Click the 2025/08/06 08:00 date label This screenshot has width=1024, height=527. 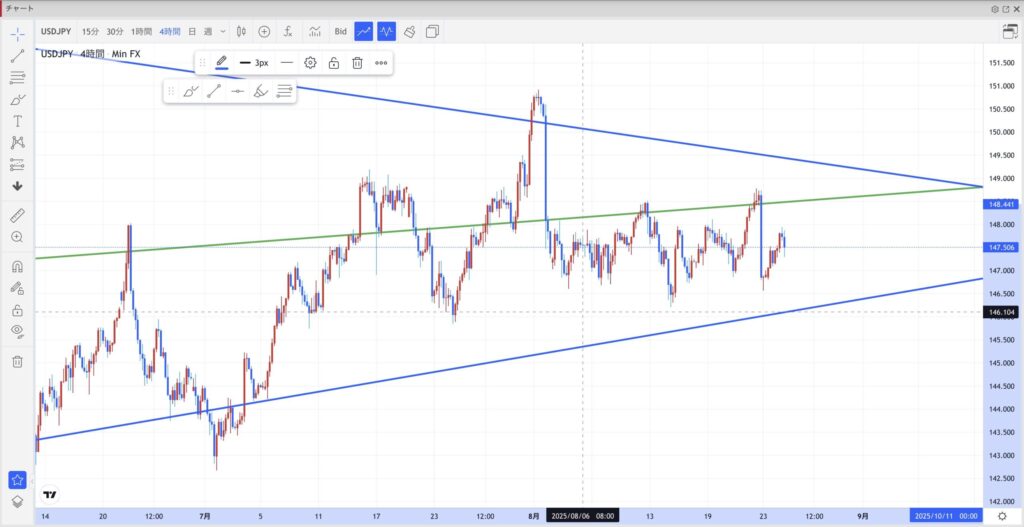(583, 516)
